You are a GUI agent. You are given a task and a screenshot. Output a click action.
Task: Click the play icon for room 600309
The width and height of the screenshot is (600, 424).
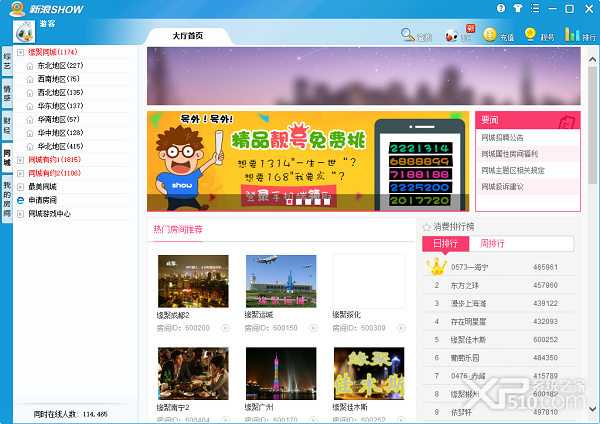(x=401, y=328)
